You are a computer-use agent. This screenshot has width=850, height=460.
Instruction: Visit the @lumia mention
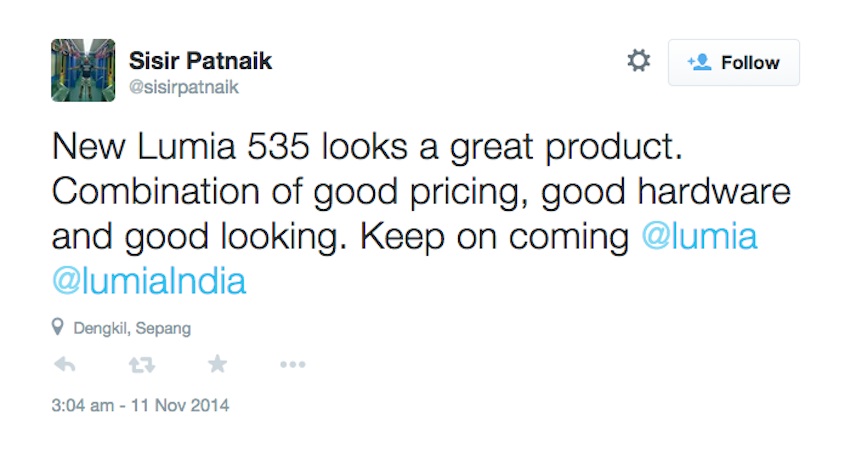700,237
